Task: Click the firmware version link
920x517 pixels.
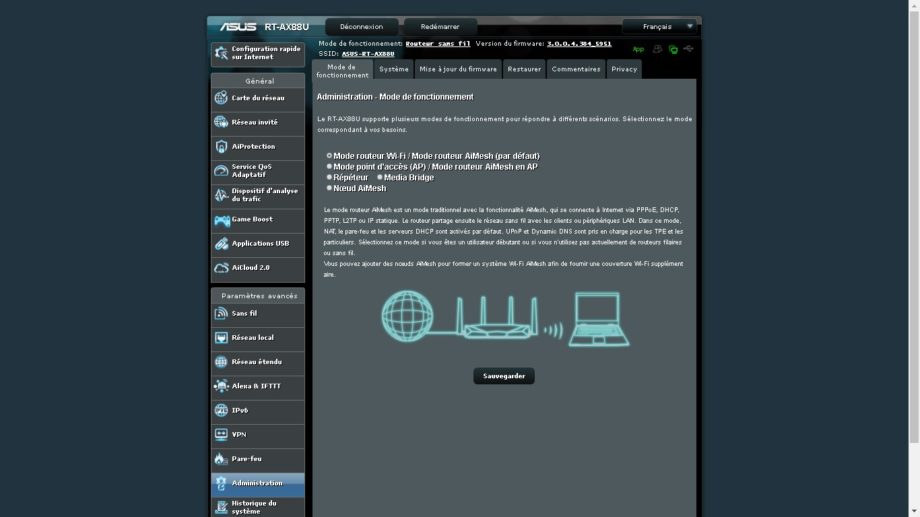Action: [579, 44]
